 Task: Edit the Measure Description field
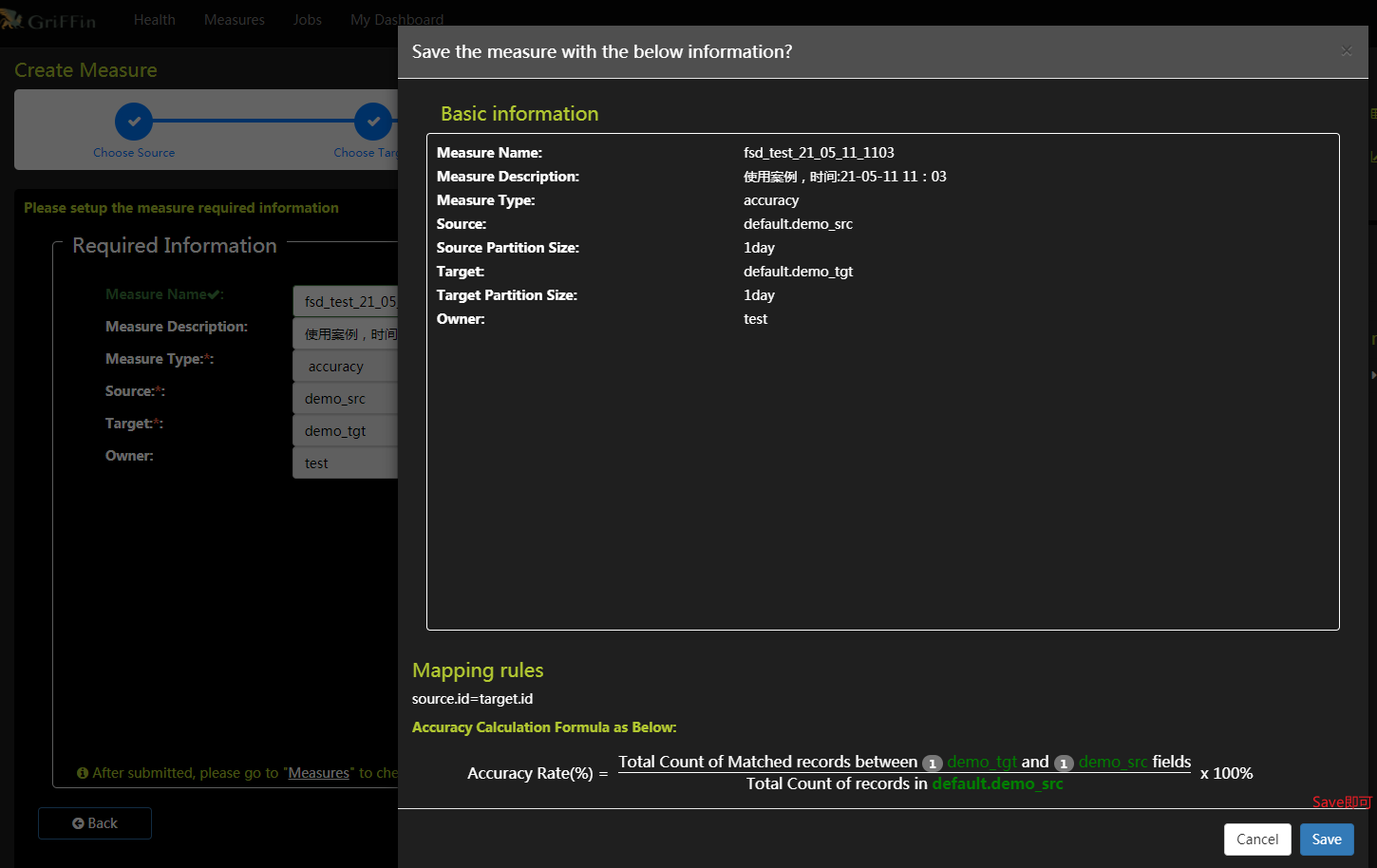pos(346,333)
